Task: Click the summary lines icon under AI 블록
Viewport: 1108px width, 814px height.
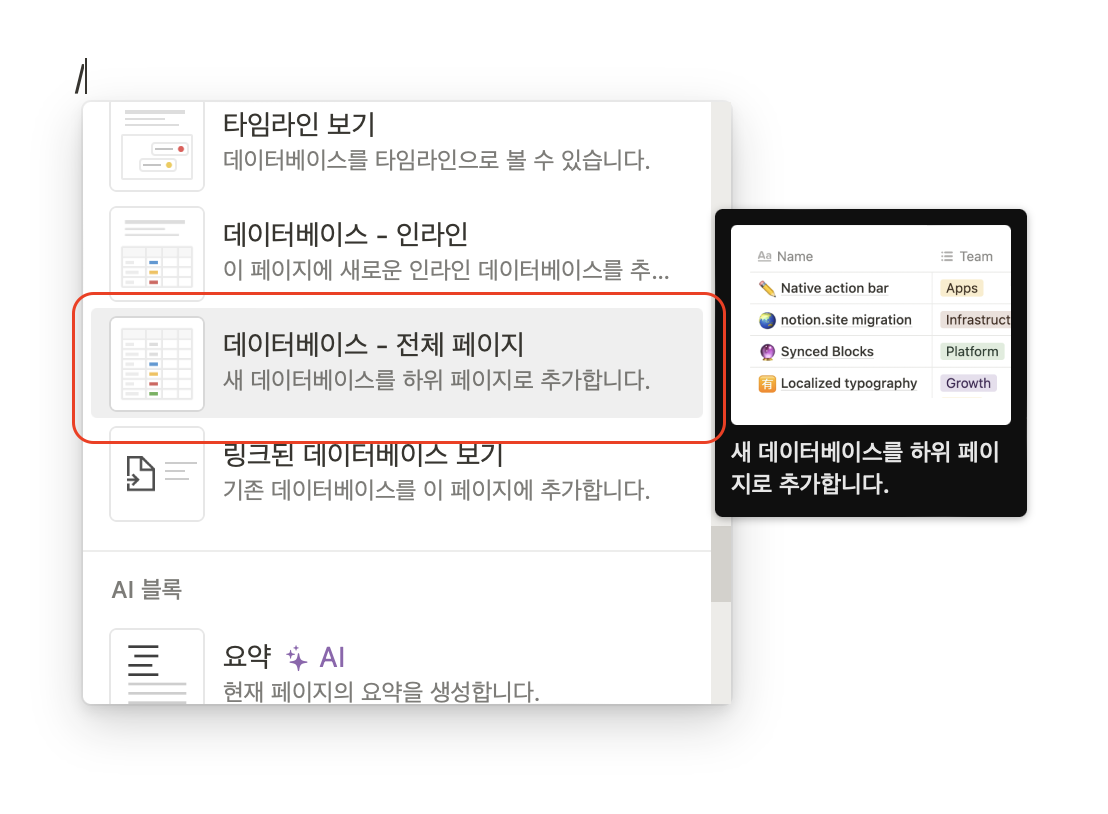Action: 157,666
